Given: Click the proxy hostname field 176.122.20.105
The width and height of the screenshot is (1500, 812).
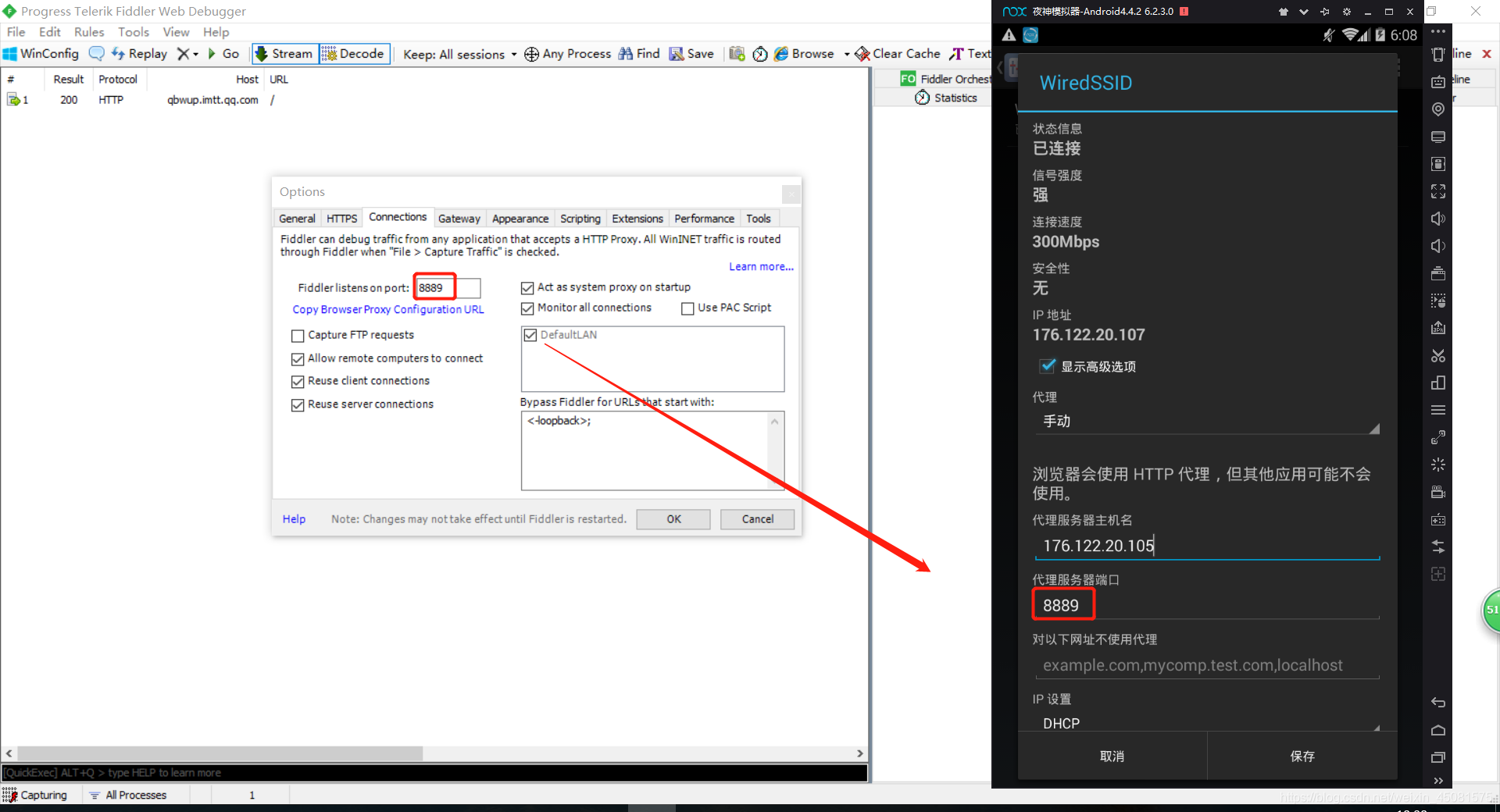Looking at the screenshot, I should 1207,546.
